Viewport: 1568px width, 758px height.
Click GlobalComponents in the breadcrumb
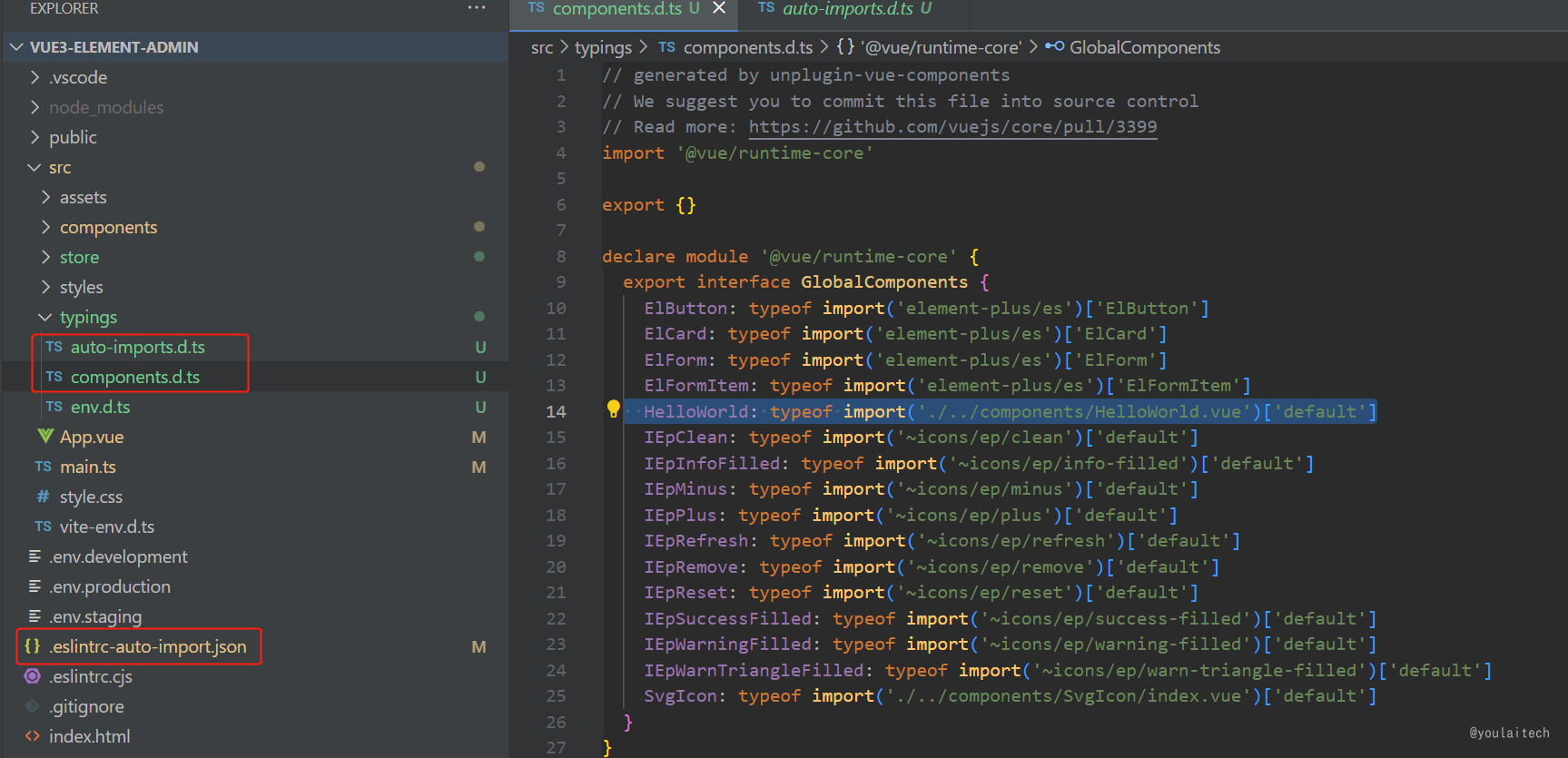[x=1144, y=47]
